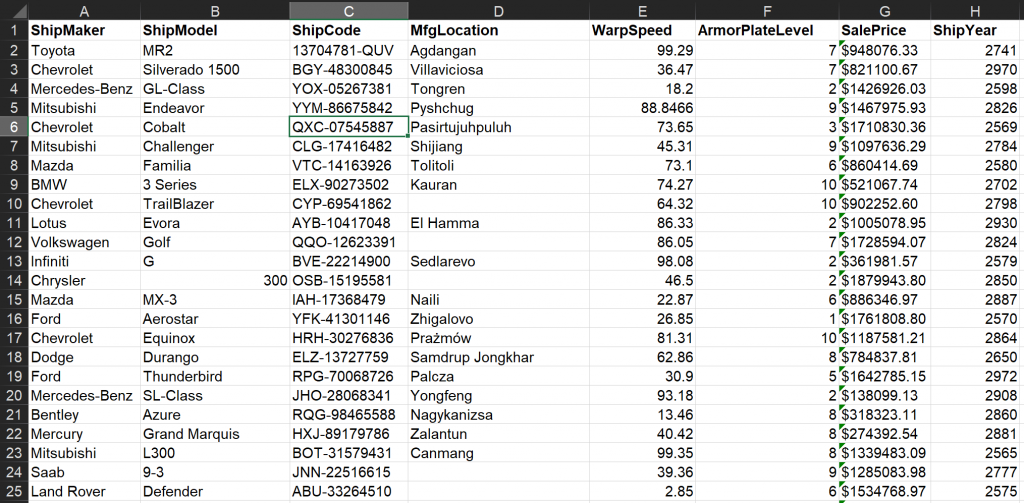Select cell containing TrailBlazer

215,204
